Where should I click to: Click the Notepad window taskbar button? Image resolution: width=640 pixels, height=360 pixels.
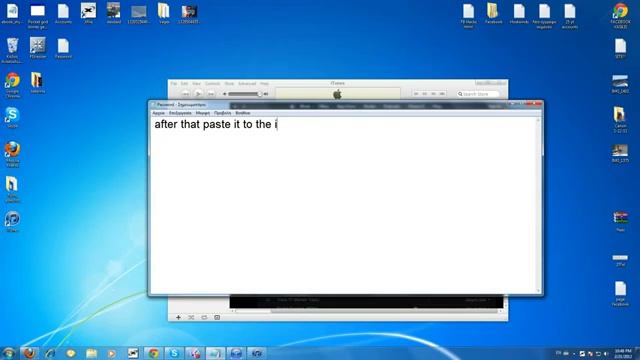pyautogui.click(x=215, y=353)
